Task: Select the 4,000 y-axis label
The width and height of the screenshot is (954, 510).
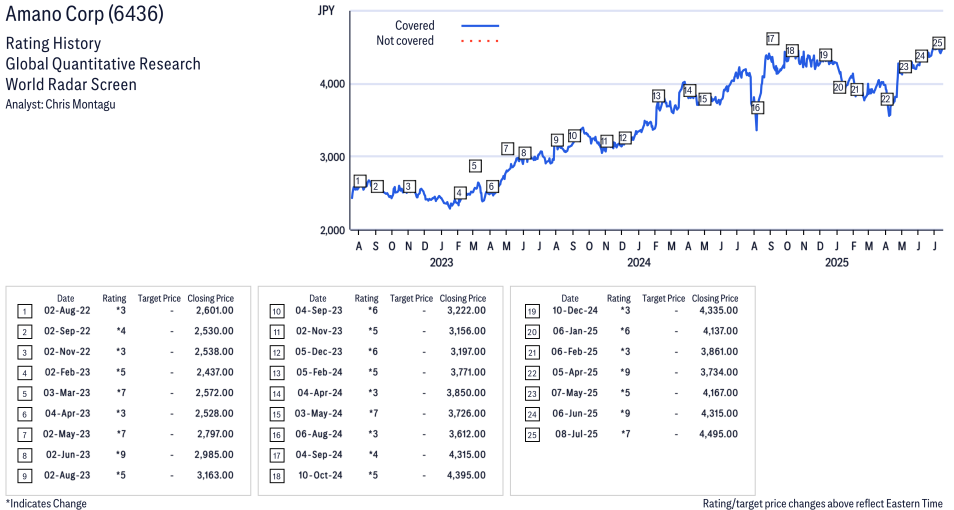Action: coord(333,84)
